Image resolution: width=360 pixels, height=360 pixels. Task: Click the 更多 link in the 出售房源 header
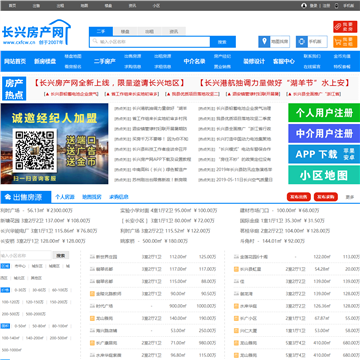tap(350, 197)
